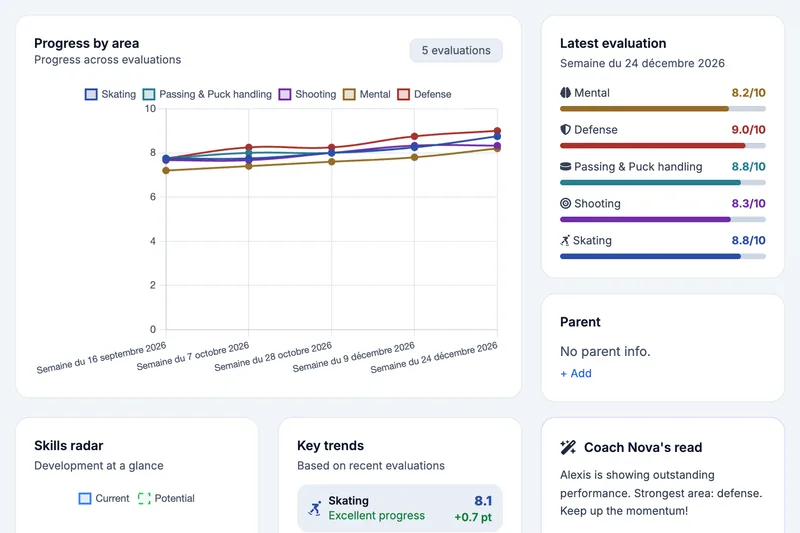Click the Defense data point for 24 décembre

[x=497, y=131]
